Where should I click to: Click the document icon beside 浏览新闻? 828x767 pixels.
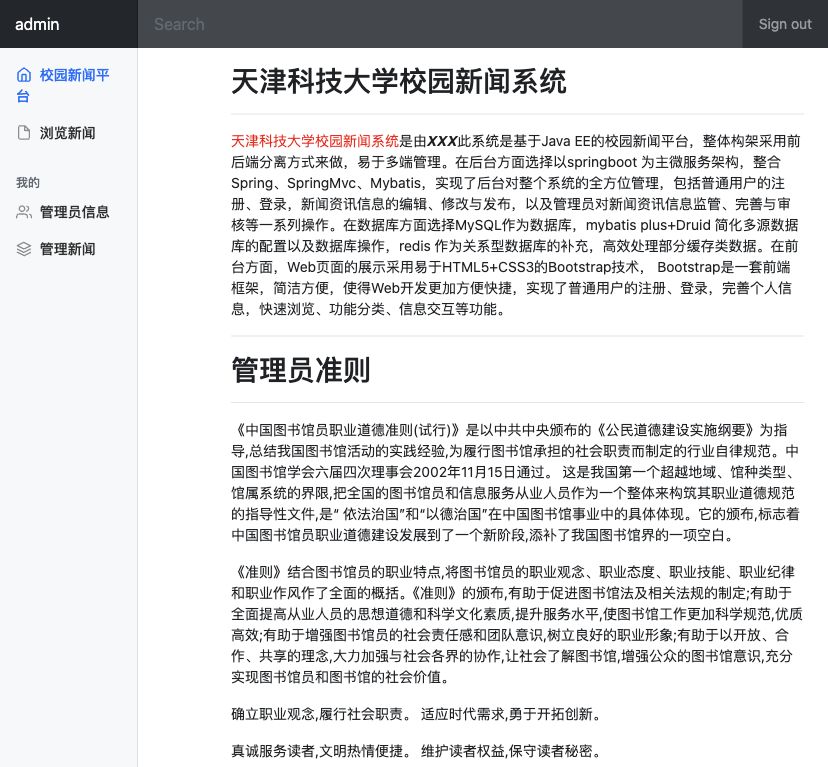24,133
